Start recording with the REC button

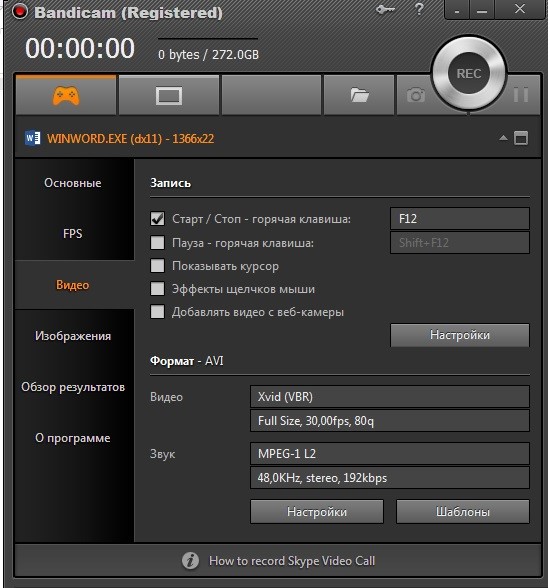coord(469,74)
